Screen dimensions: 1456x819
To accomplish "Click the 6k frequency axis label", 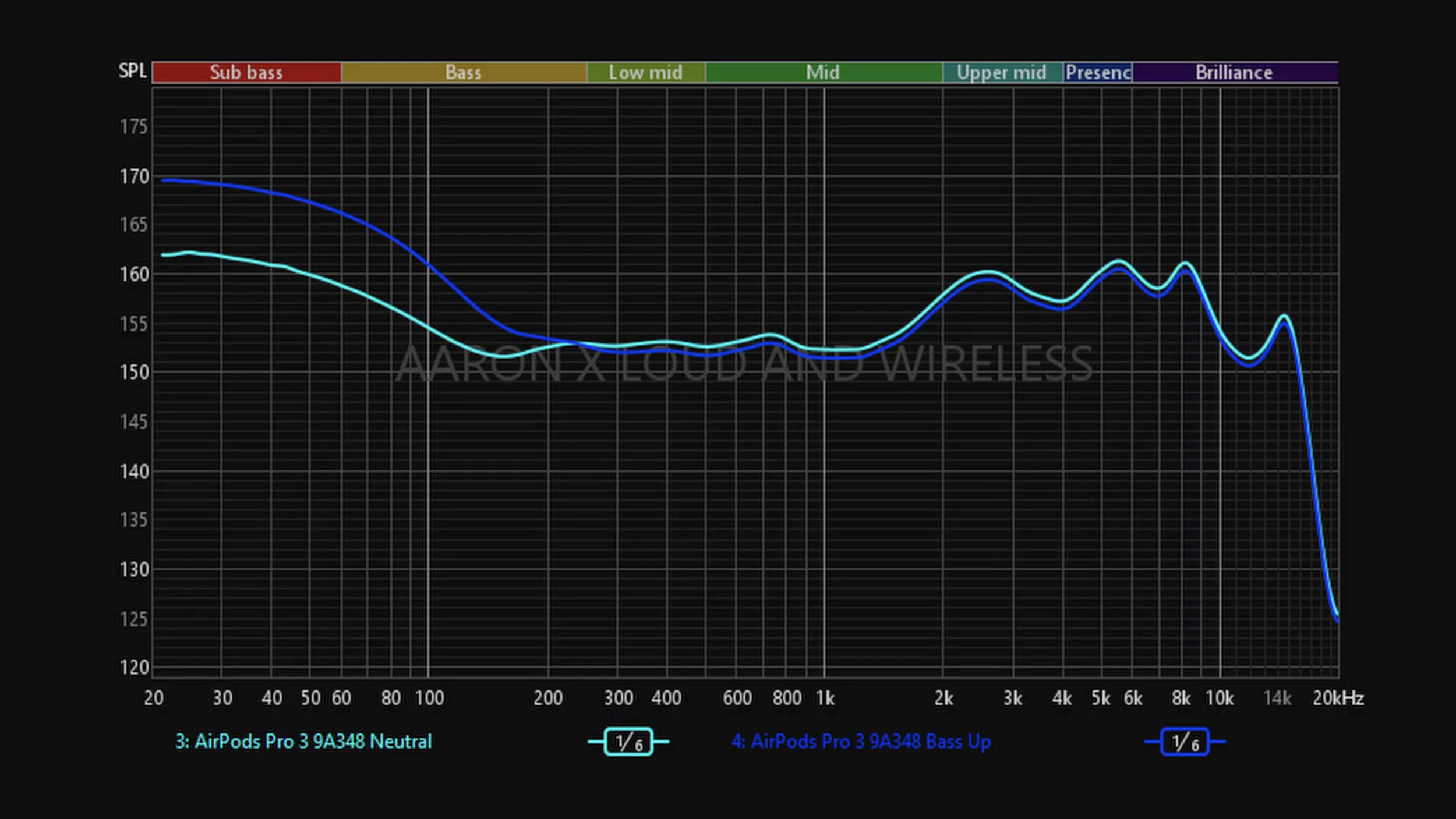I will coord(1133,698).
